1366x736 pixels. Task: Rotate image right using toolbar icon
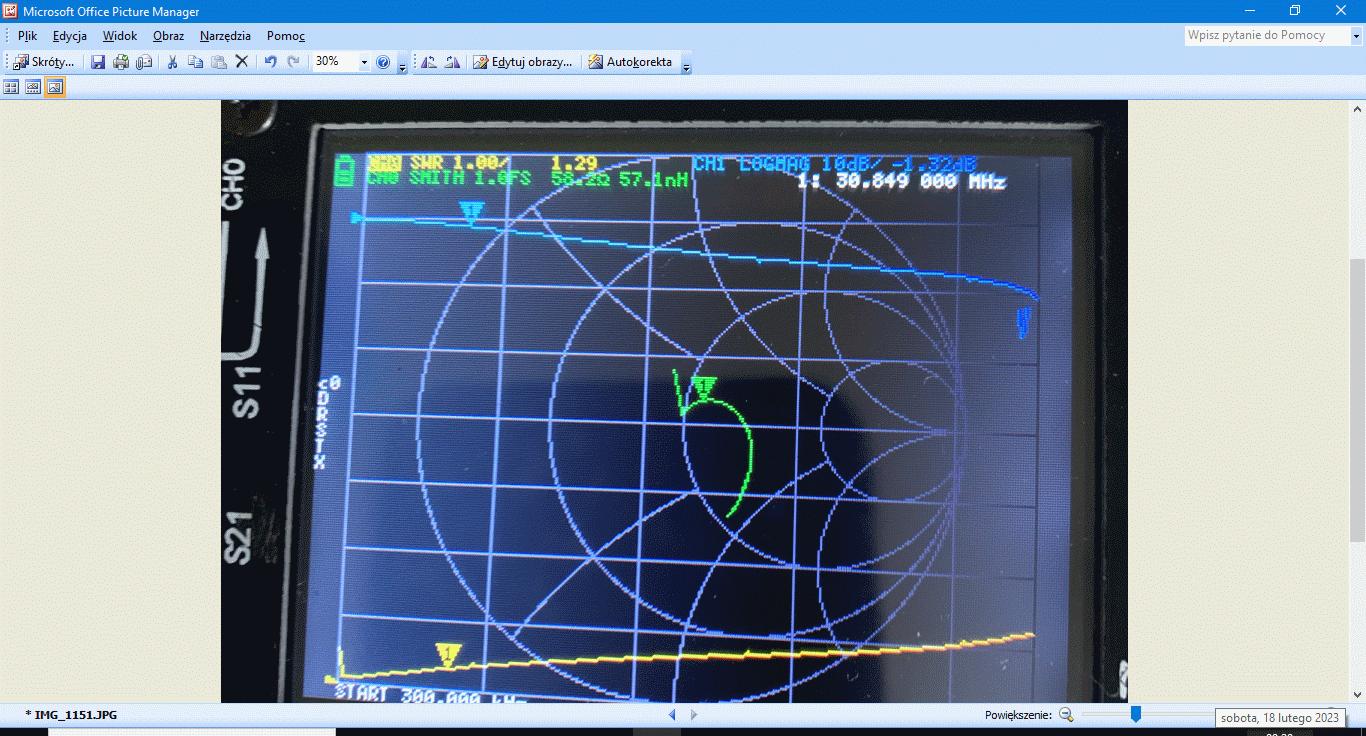[x=452, y=62]
